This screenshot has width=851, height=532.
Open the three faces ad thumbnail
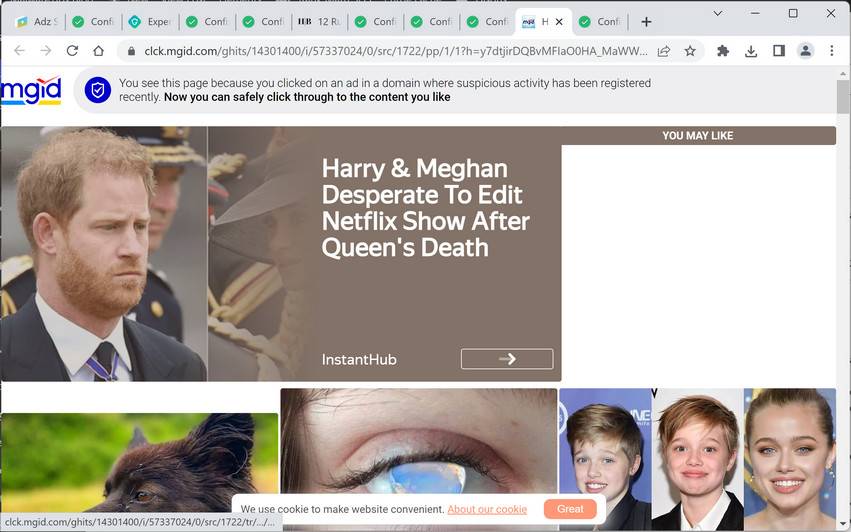697,459
